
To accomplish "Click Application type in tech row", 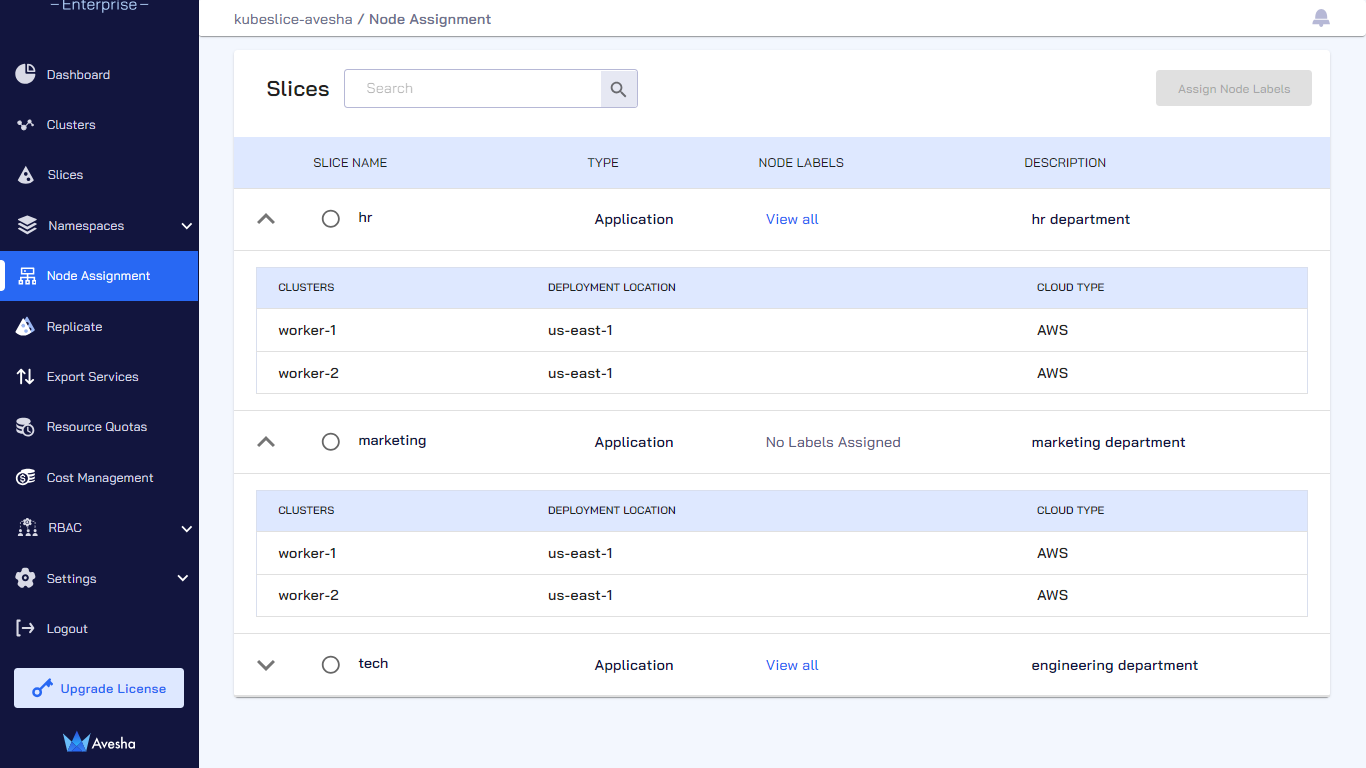I will pyautogui.click(x=634, y=665).
